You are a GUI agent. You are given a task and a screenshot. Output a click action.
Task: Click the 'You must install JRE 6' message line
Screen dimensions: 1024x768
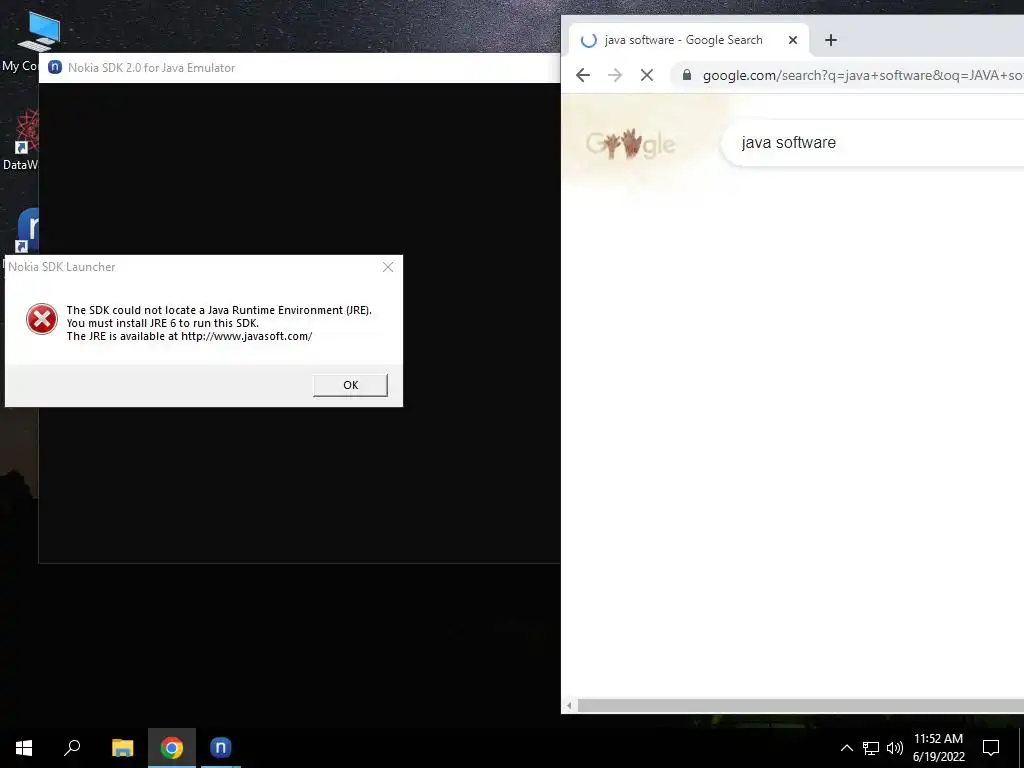click(x=163, y=323)
